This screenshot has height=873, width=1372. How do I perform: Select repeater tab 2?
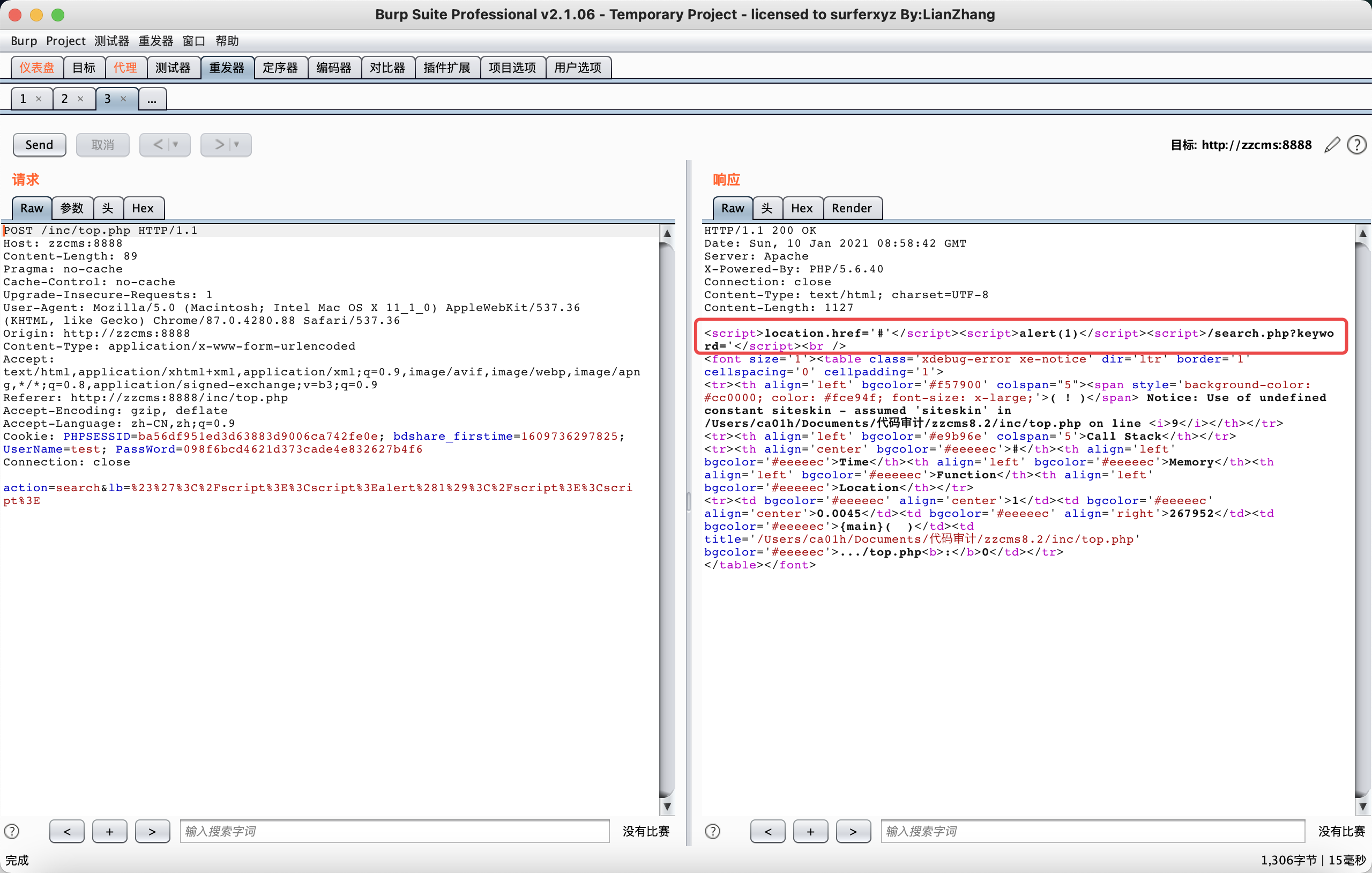pos(65,99)
